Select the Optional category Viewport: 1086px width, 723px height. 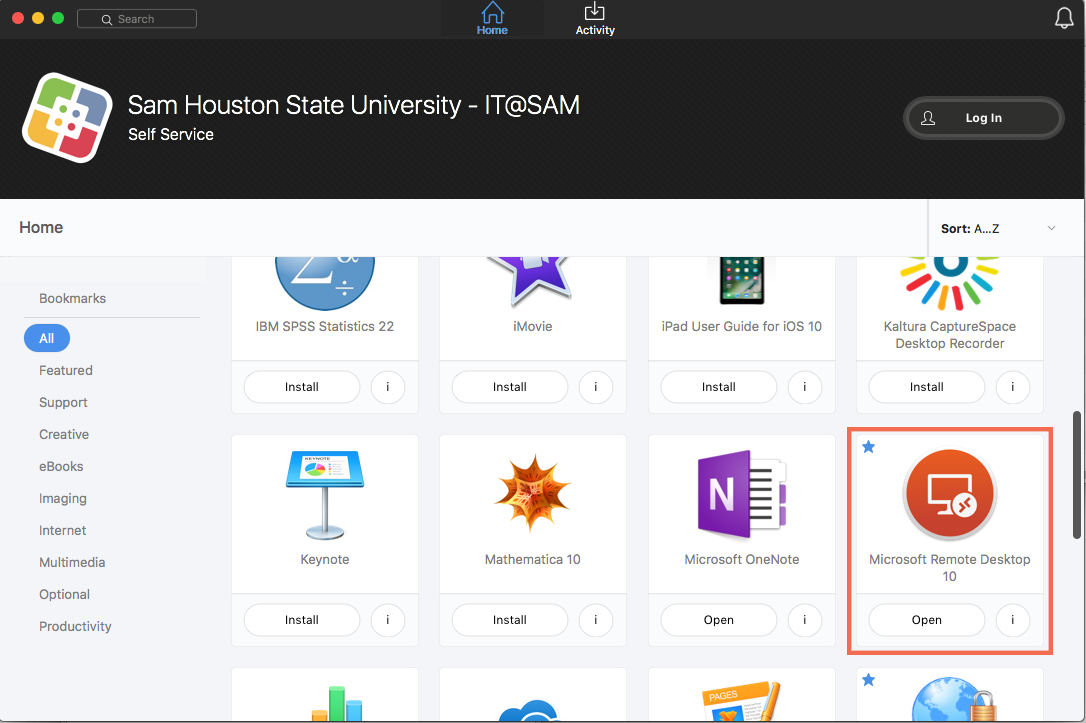pos(64,594)
